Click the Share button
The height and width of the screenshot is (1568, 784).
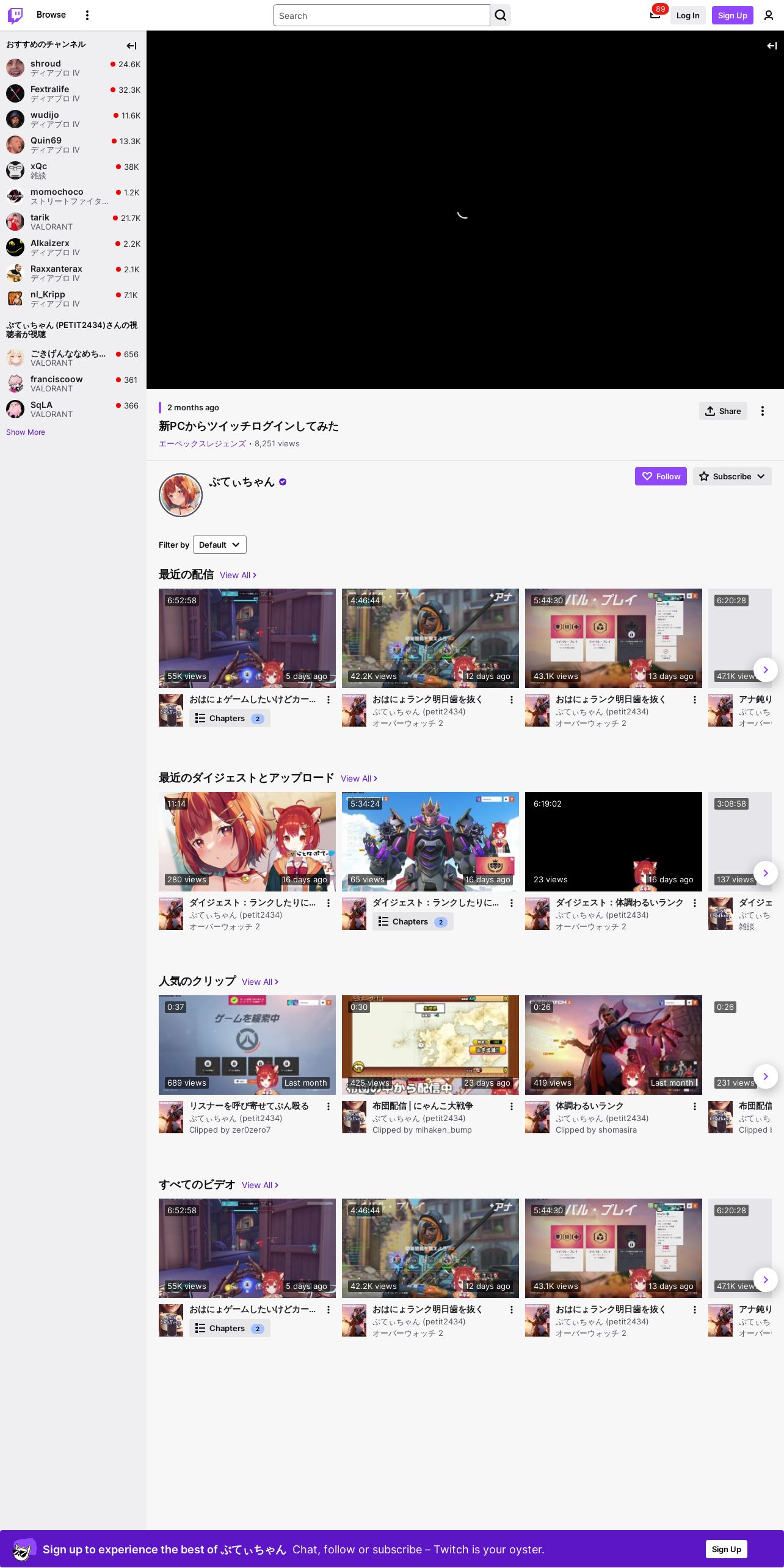coord(723,411)
